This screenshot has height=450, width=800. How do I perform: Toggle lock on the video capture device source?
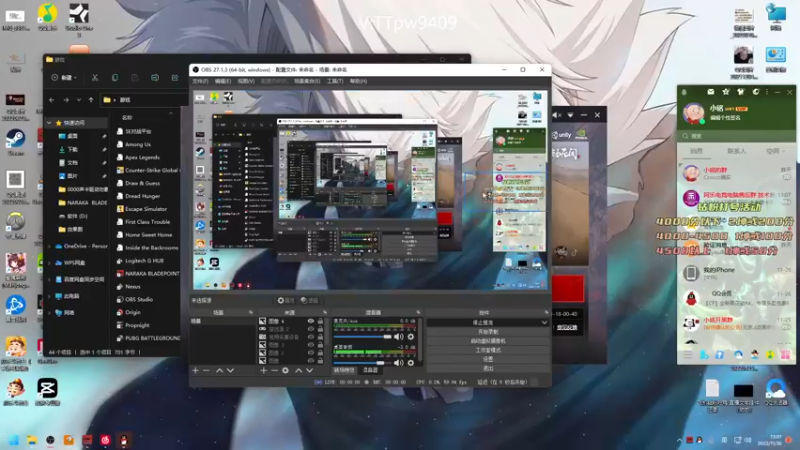pyautogui.click(x=320, y=337)
